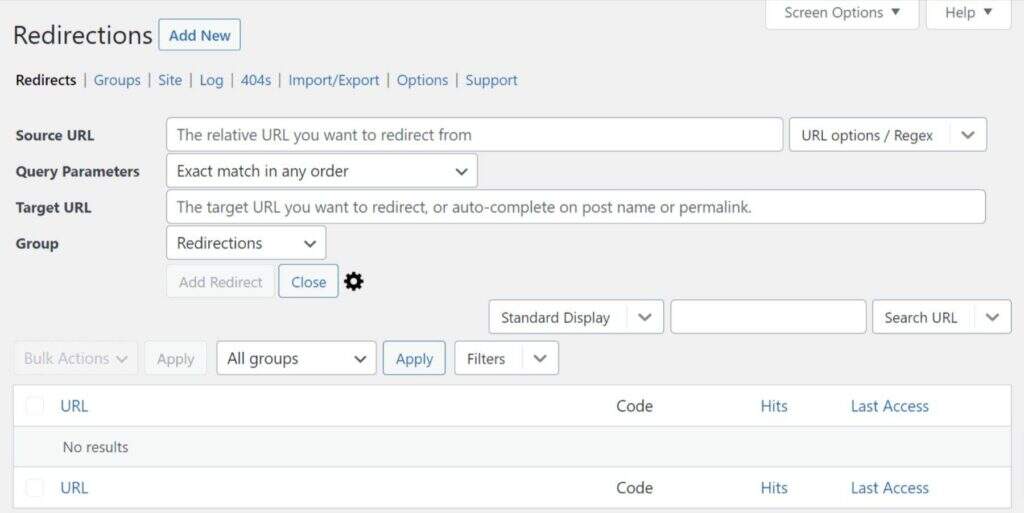
Task: Switch to the Groups tab
Action: tap(117, 80)
